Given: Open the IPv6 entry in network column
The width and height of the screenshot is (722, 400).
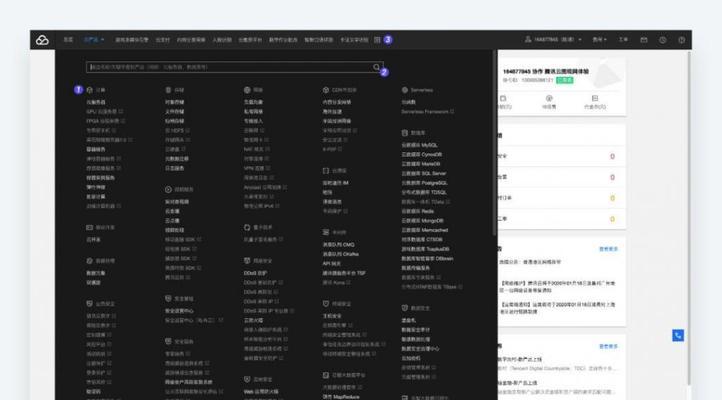Looking at the screenshot, I should (x=259, y=206).
